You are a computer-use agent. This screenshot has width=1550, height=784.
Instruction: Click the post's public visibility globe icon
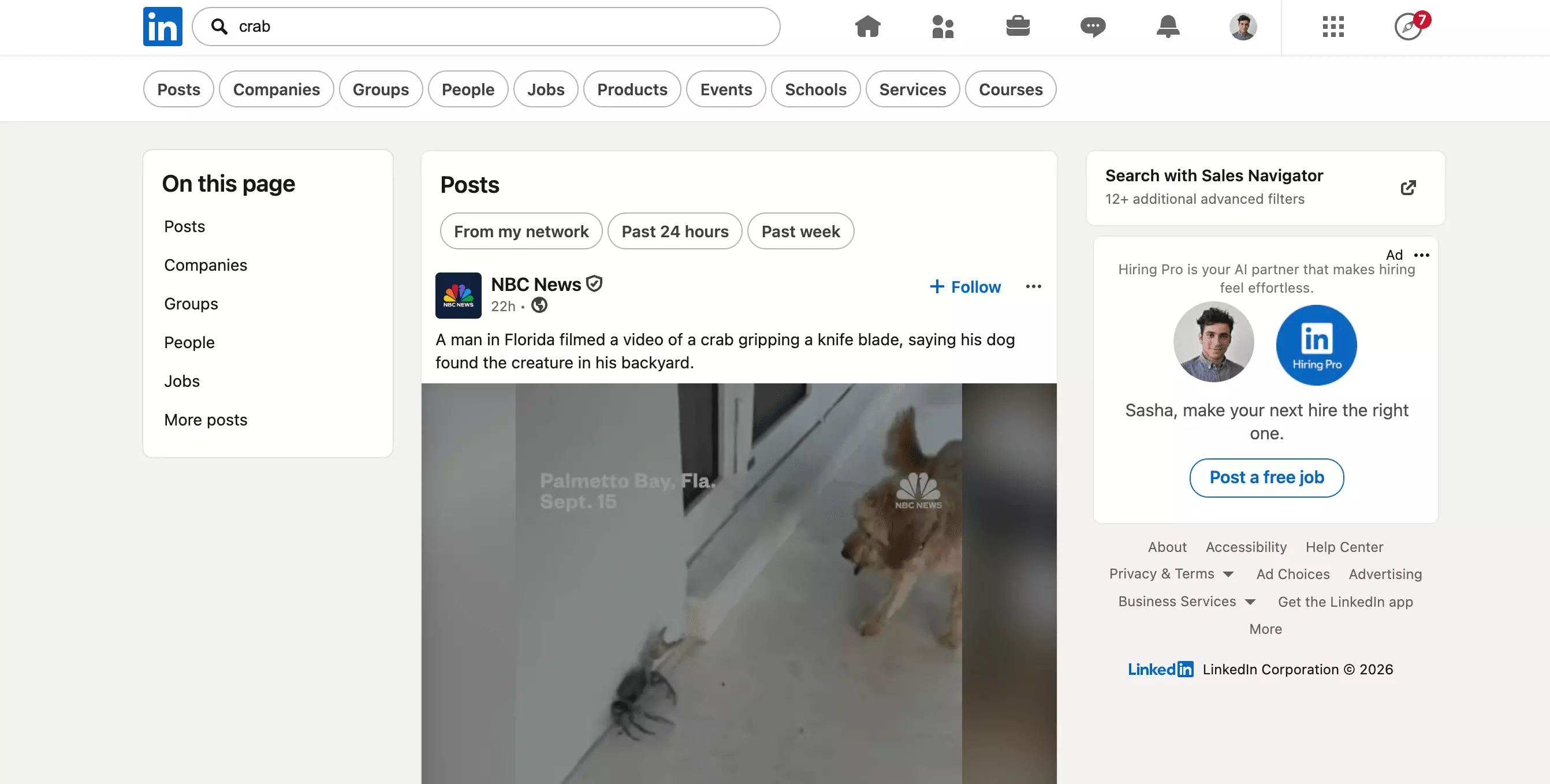coord(539,305)
